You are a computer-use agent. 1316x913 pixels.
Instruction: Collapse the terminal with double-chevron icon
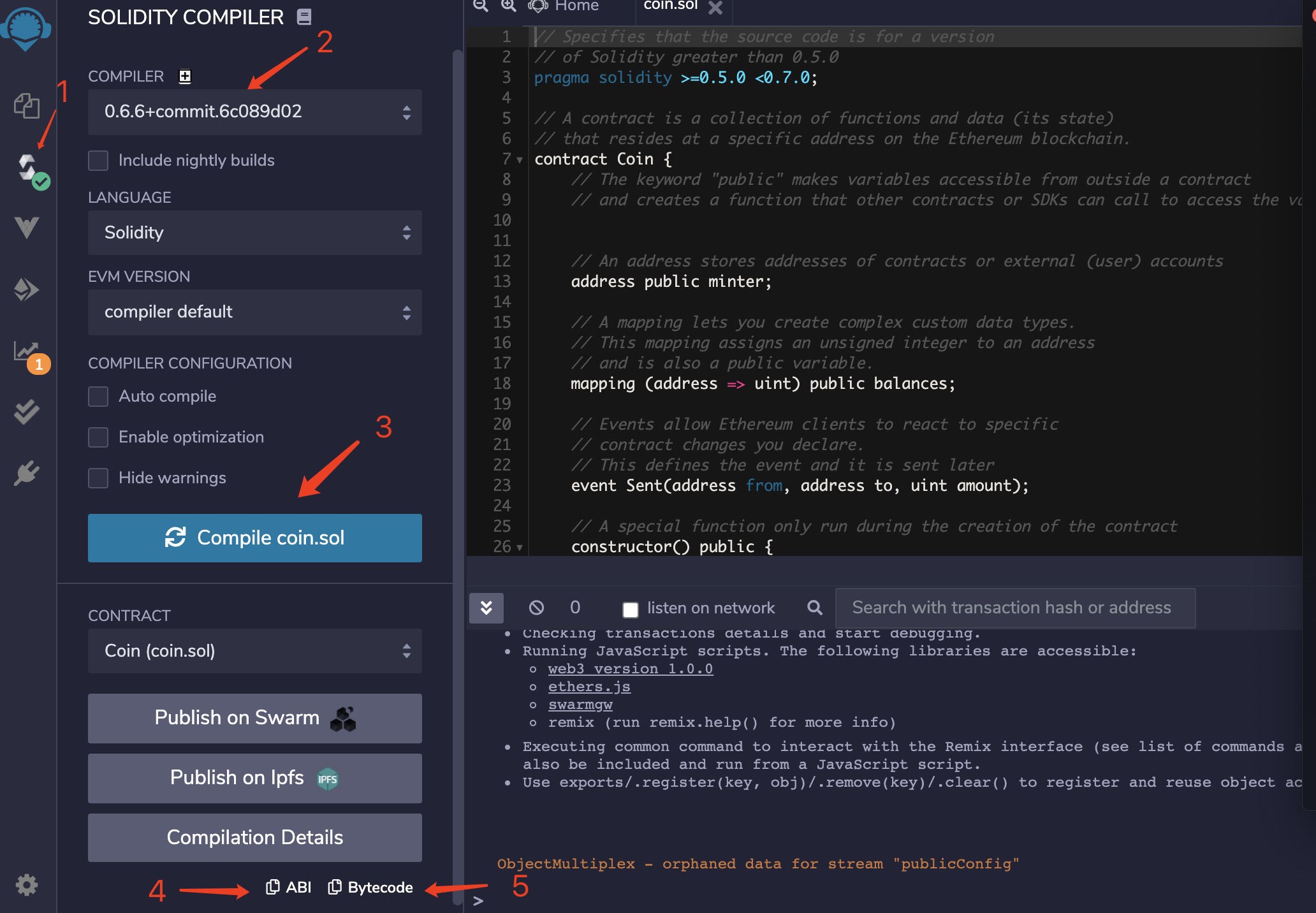[x=486, y=608]
